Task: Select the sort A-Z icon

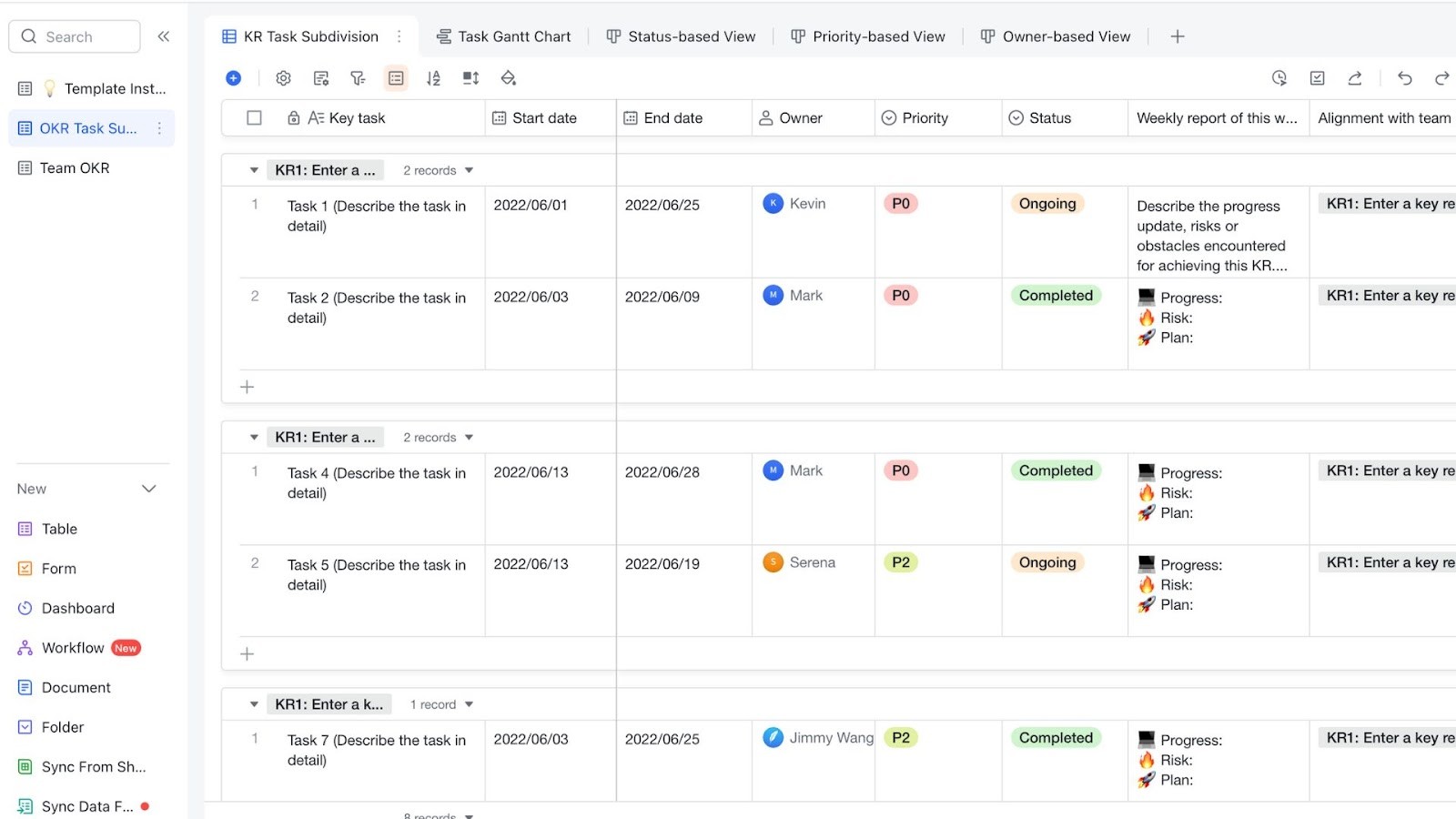Action: point(434,78)
